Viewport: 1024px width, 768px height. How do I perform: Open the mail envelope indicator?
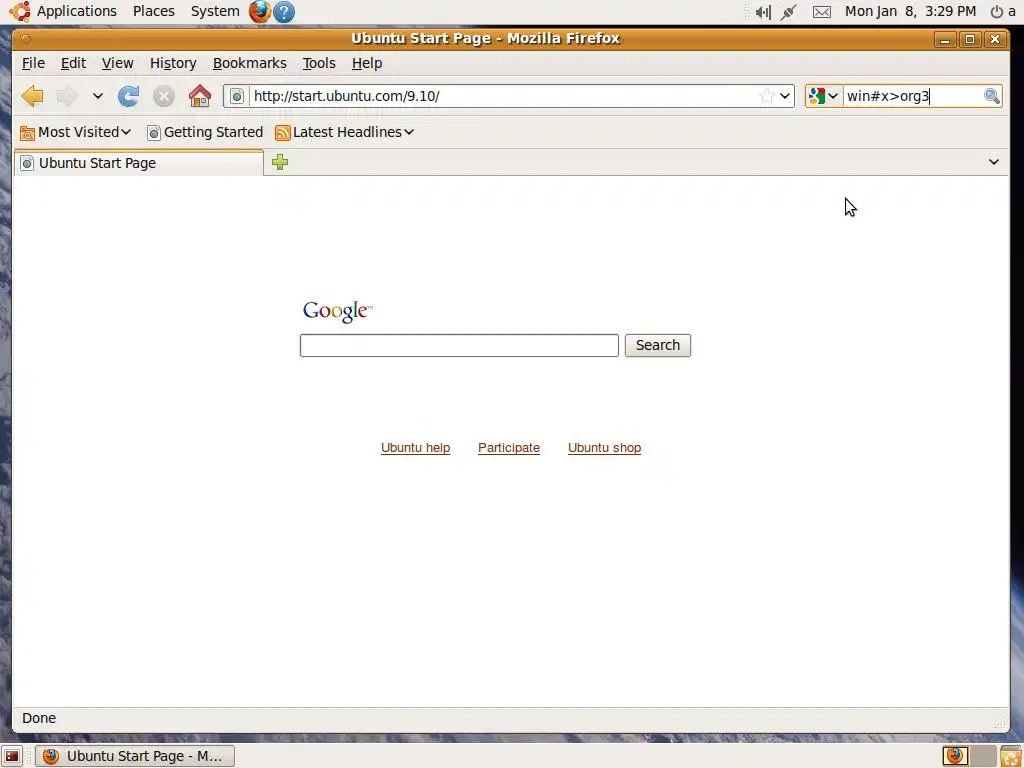(822, 12)
